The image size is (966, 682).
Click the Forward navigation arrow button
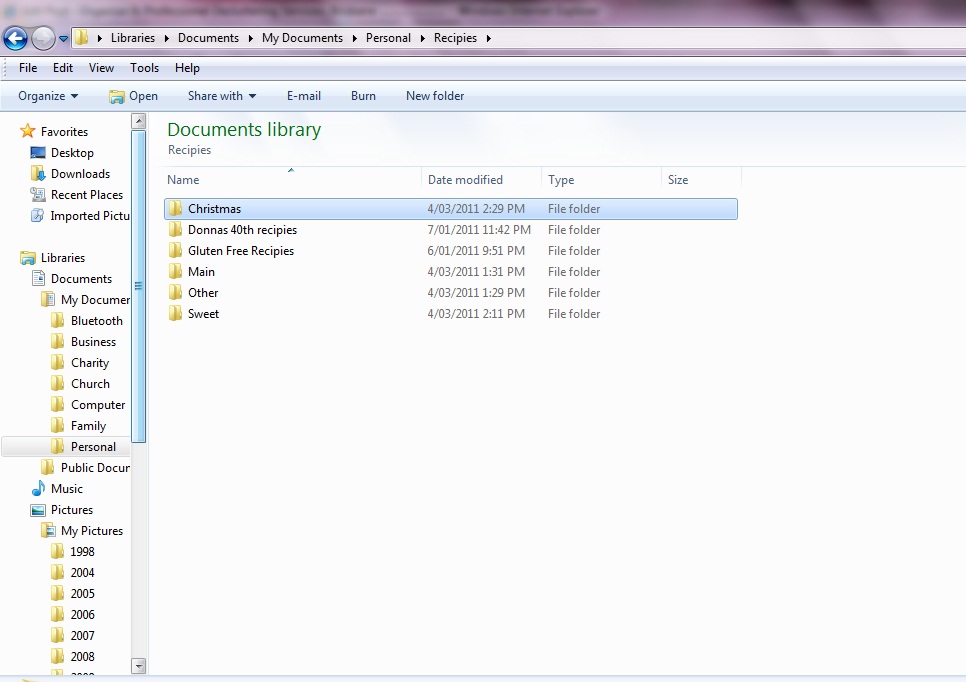[x=43, y=39]
